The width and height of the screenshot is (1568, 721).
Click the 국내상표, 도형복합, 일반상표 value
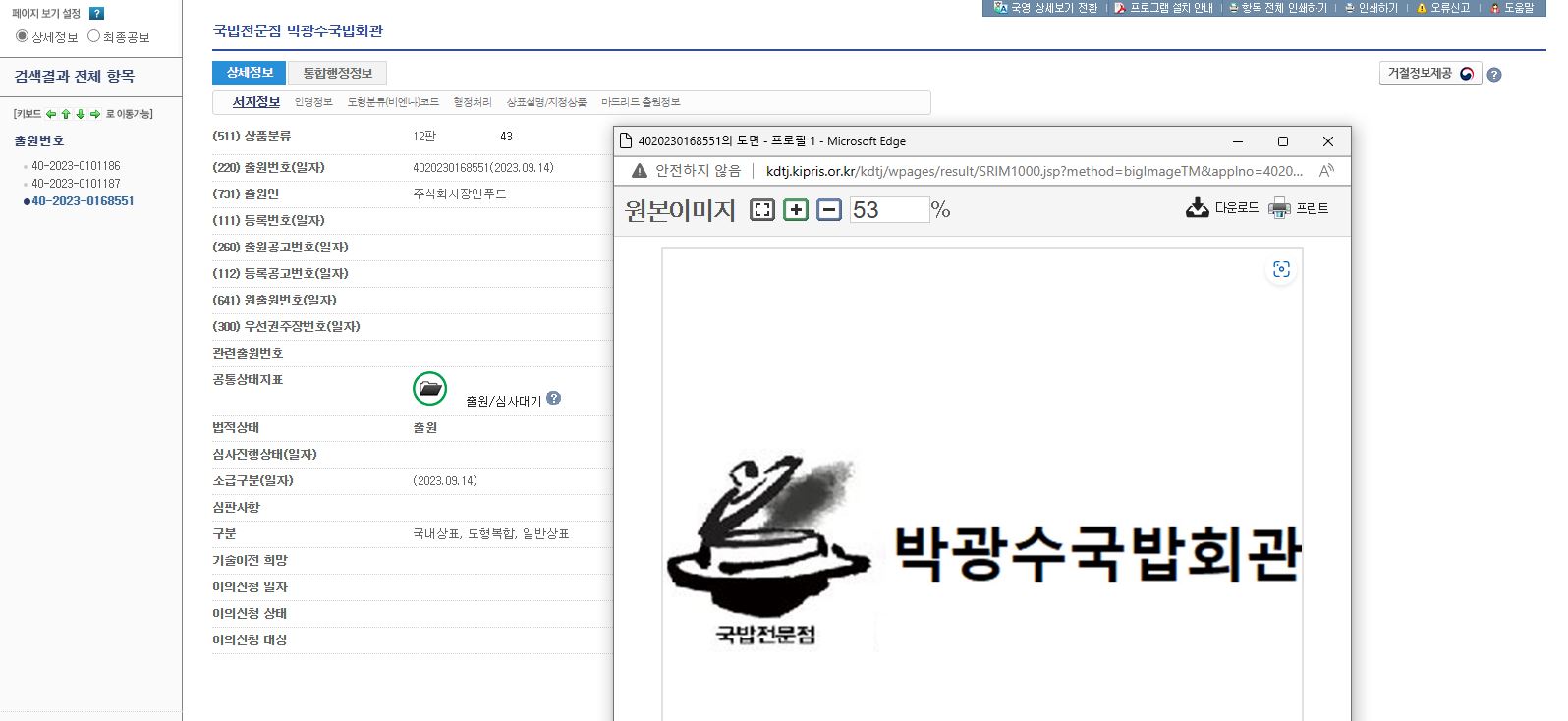pos(491,534)
